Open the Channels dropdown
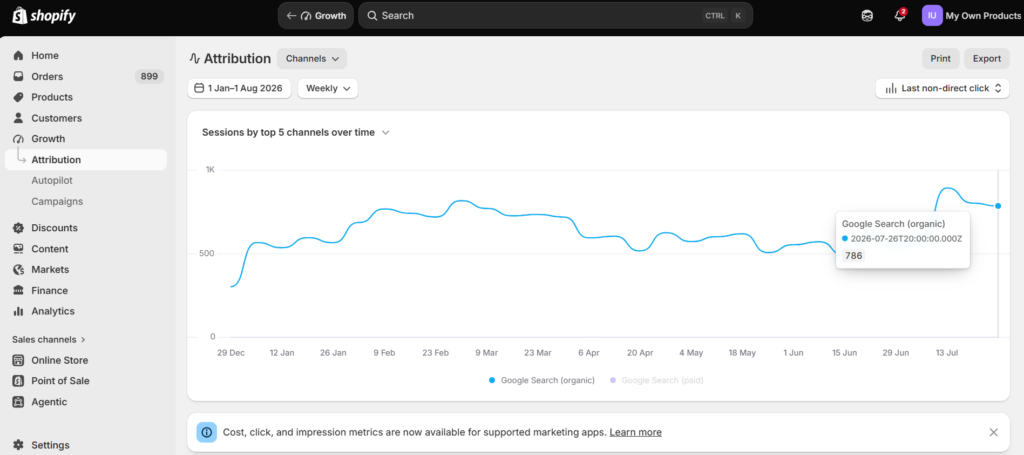The image size is (1024, 455). 312,59
